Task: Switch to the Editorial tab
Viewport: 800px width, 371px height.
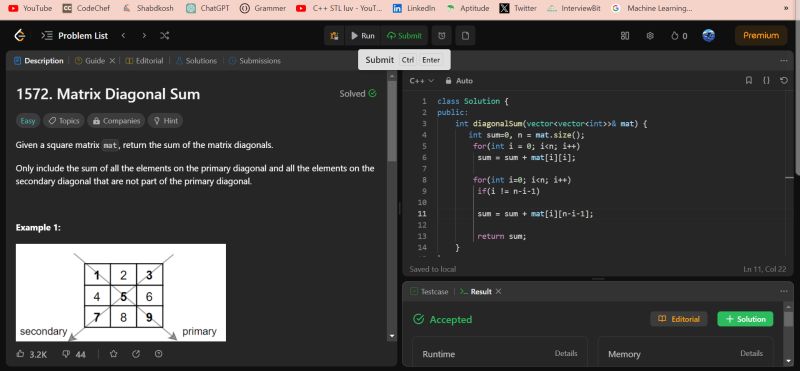Action: point(144,61)
